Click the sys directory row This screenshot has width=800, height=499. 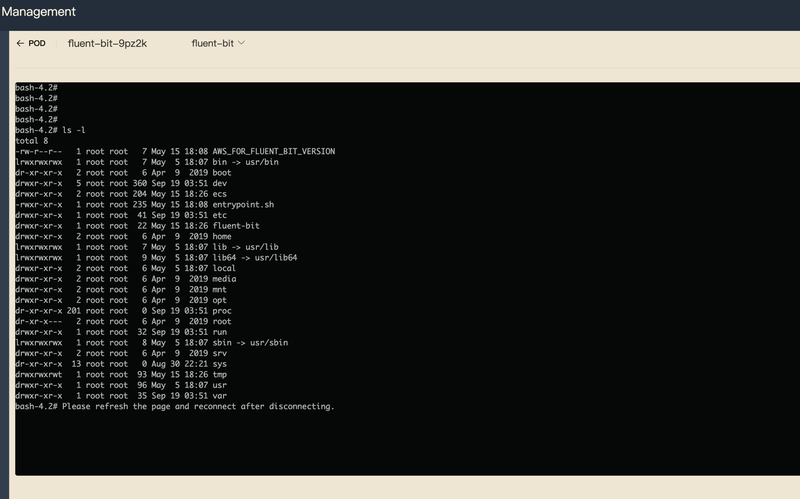click(121, 364)
